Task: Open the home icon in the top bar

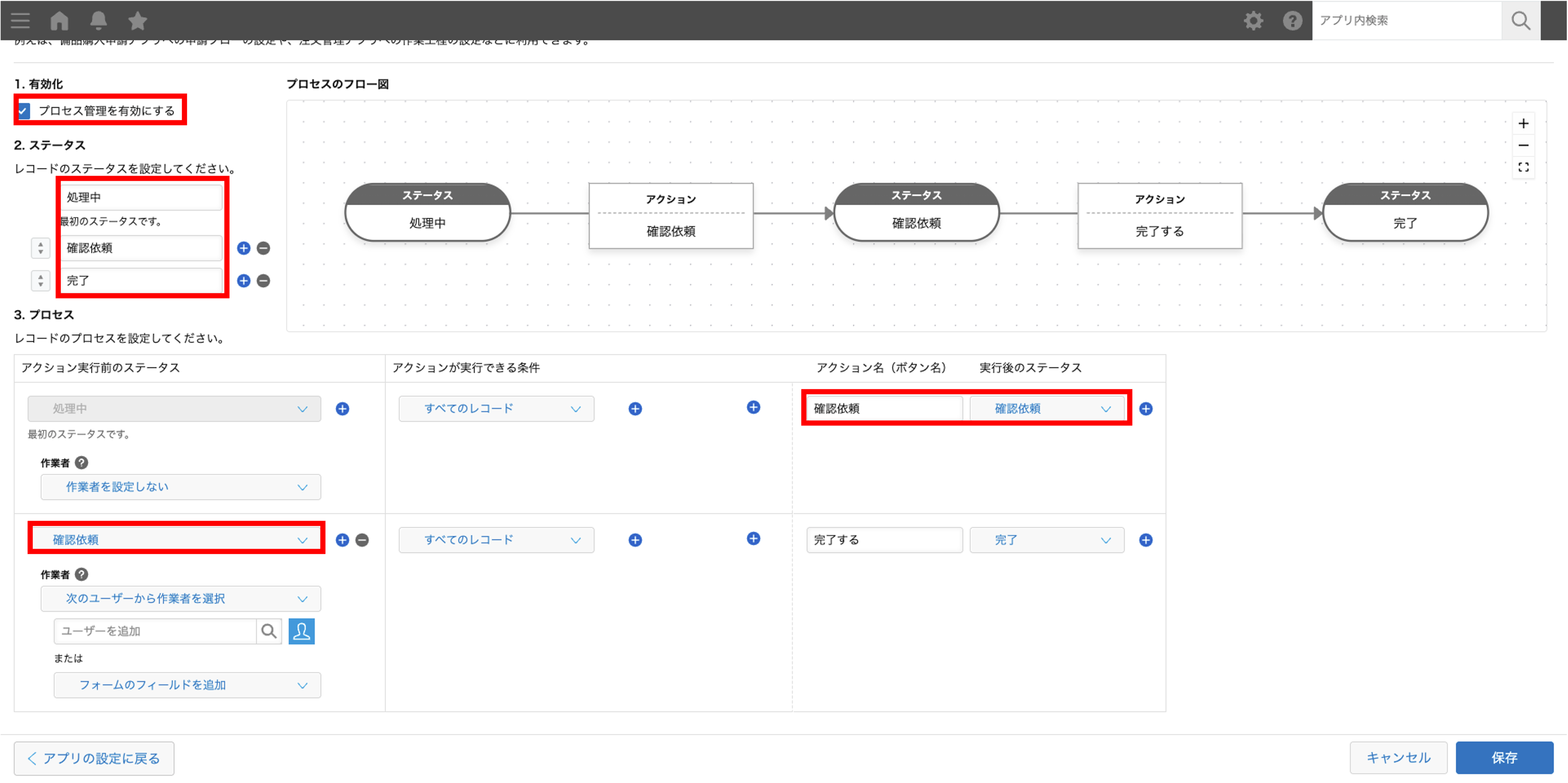Action: point(59,20)
